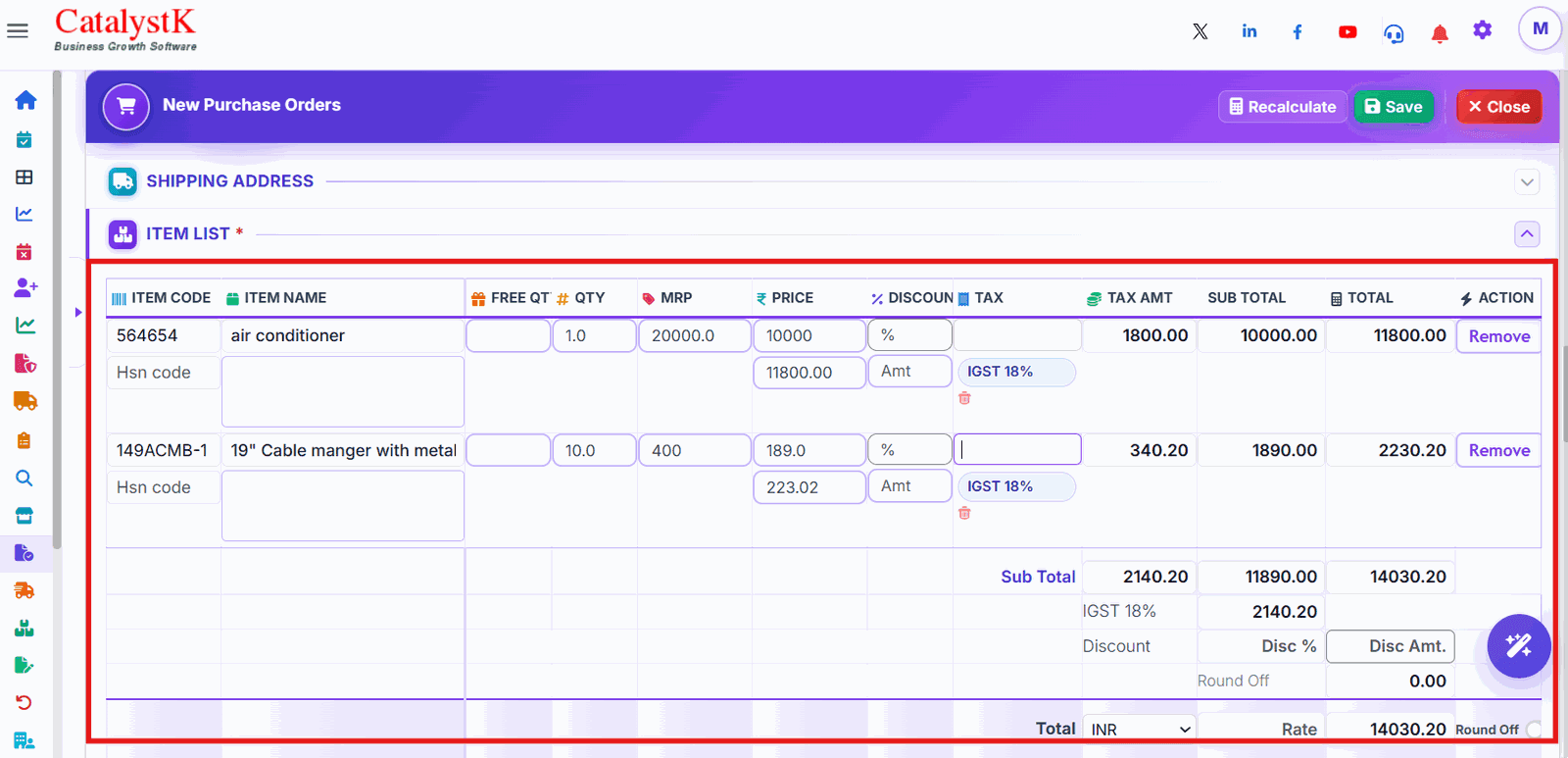Viewport: 1568px width, 758px height.
Task: Edit price field showing 10000
Action: click(809, 335)
